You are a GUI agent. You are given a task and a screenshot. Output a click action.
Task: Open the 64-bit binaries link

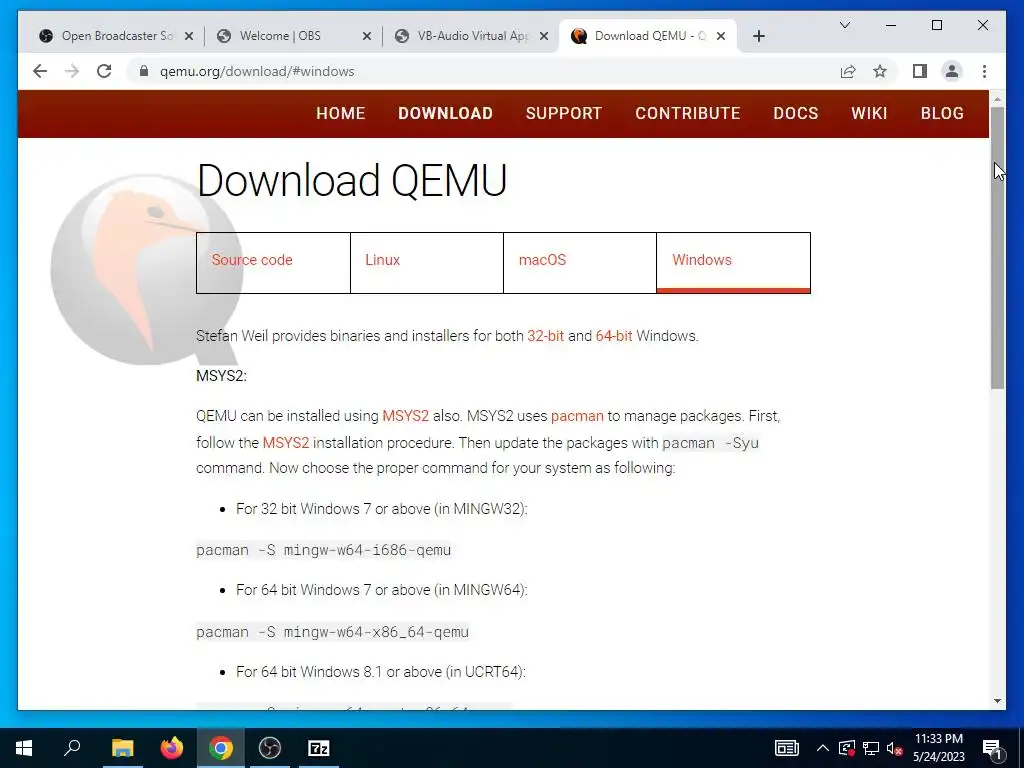pyautogui.click(x=614, y=336)
